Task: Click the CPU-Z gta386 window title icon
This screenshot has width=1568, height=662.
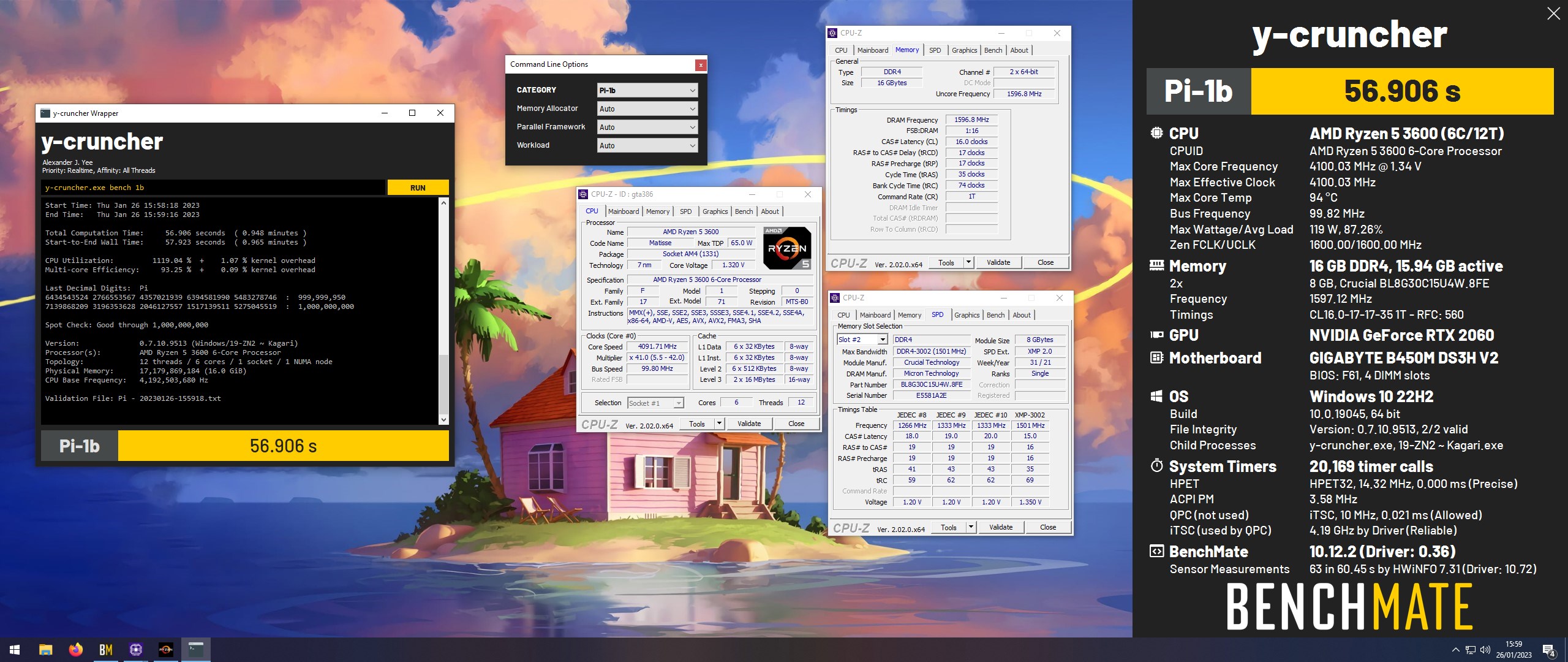Action: pyautogui.click(x=583, y=194)
